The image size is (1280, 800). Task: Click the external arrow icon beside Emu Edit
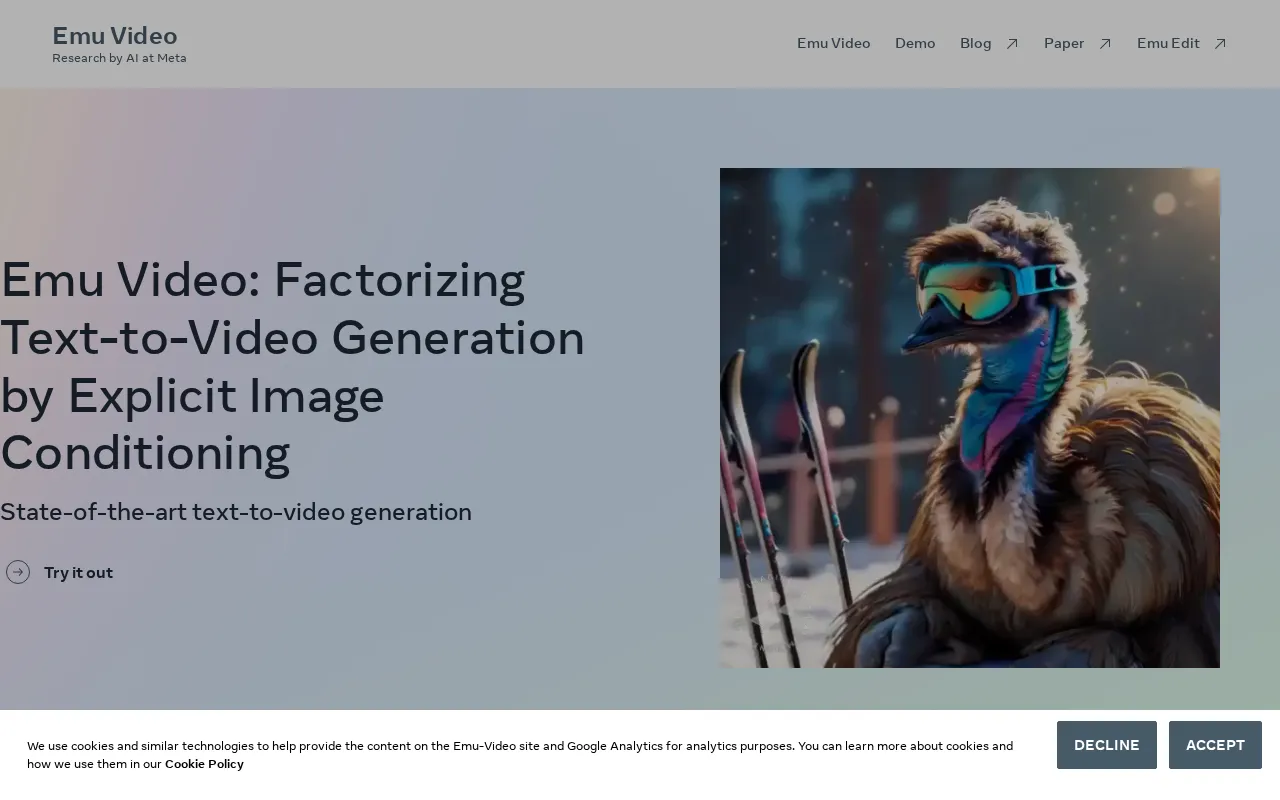[1220, 44]
